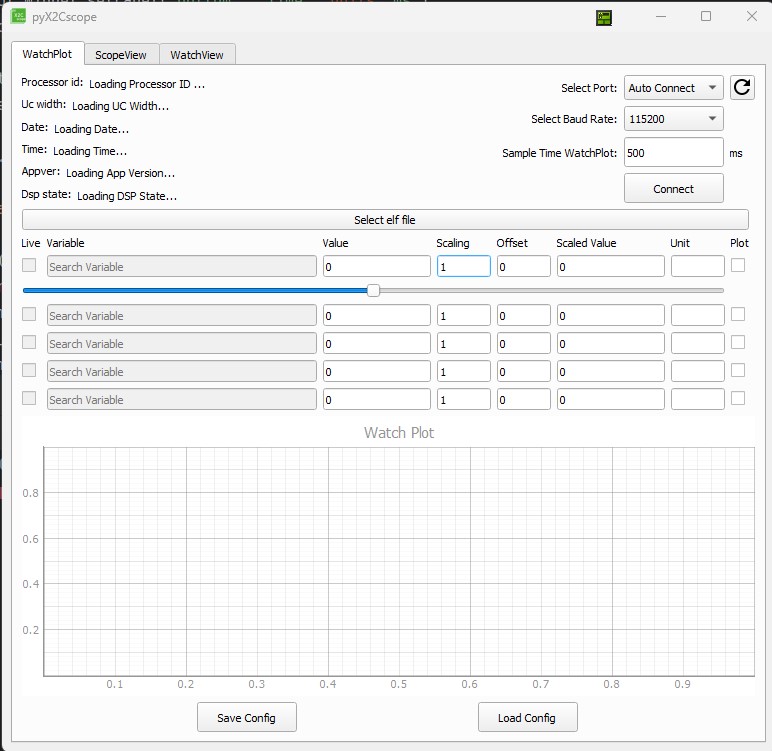This screenshot has width=772, height=751.
Task: Click the Sample Time WatchPlot field
Action: coord(673,152)
